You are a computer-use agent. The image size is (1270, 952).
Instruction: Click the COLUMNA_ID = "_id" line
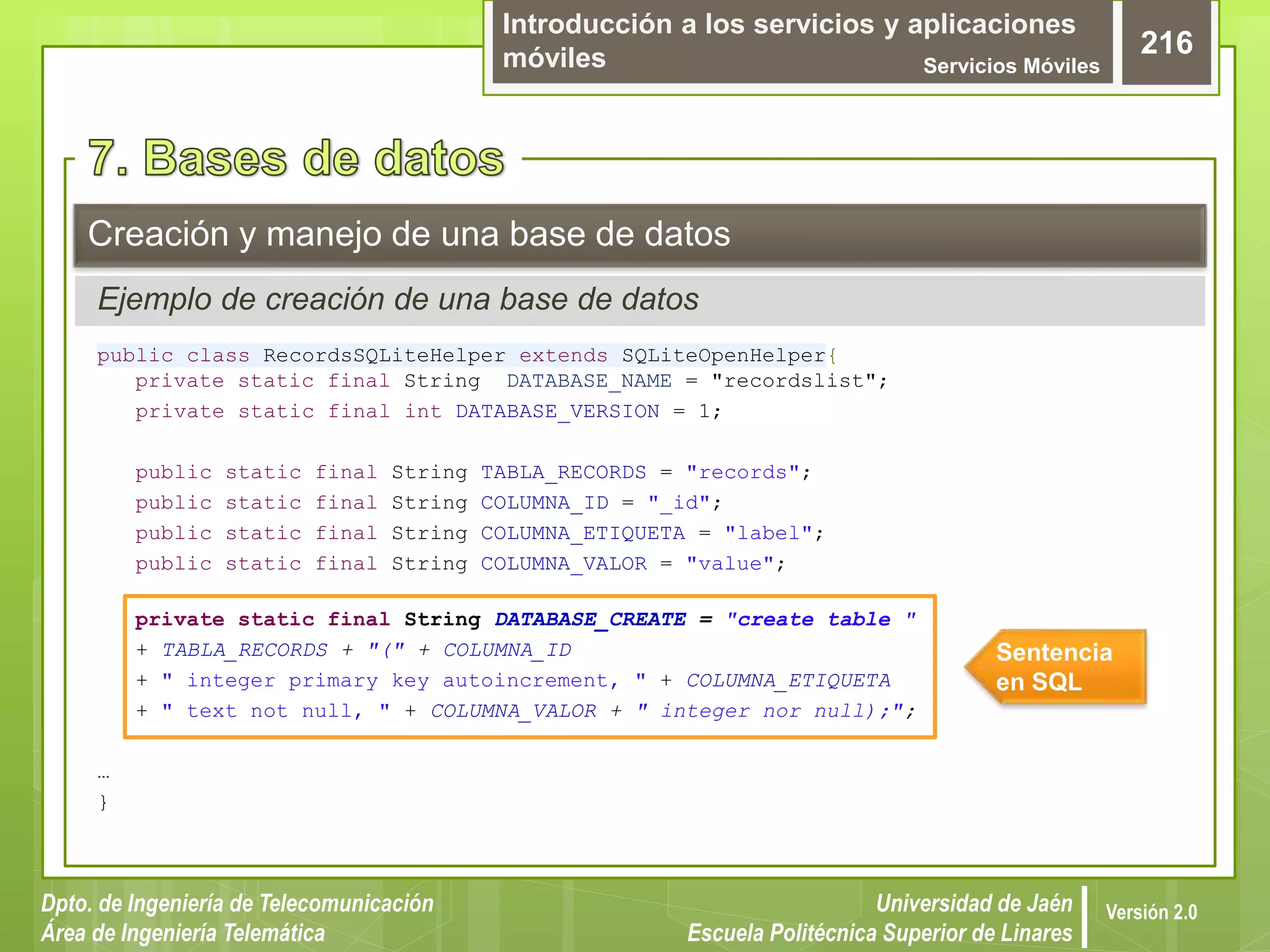click(x=428, y=503)
